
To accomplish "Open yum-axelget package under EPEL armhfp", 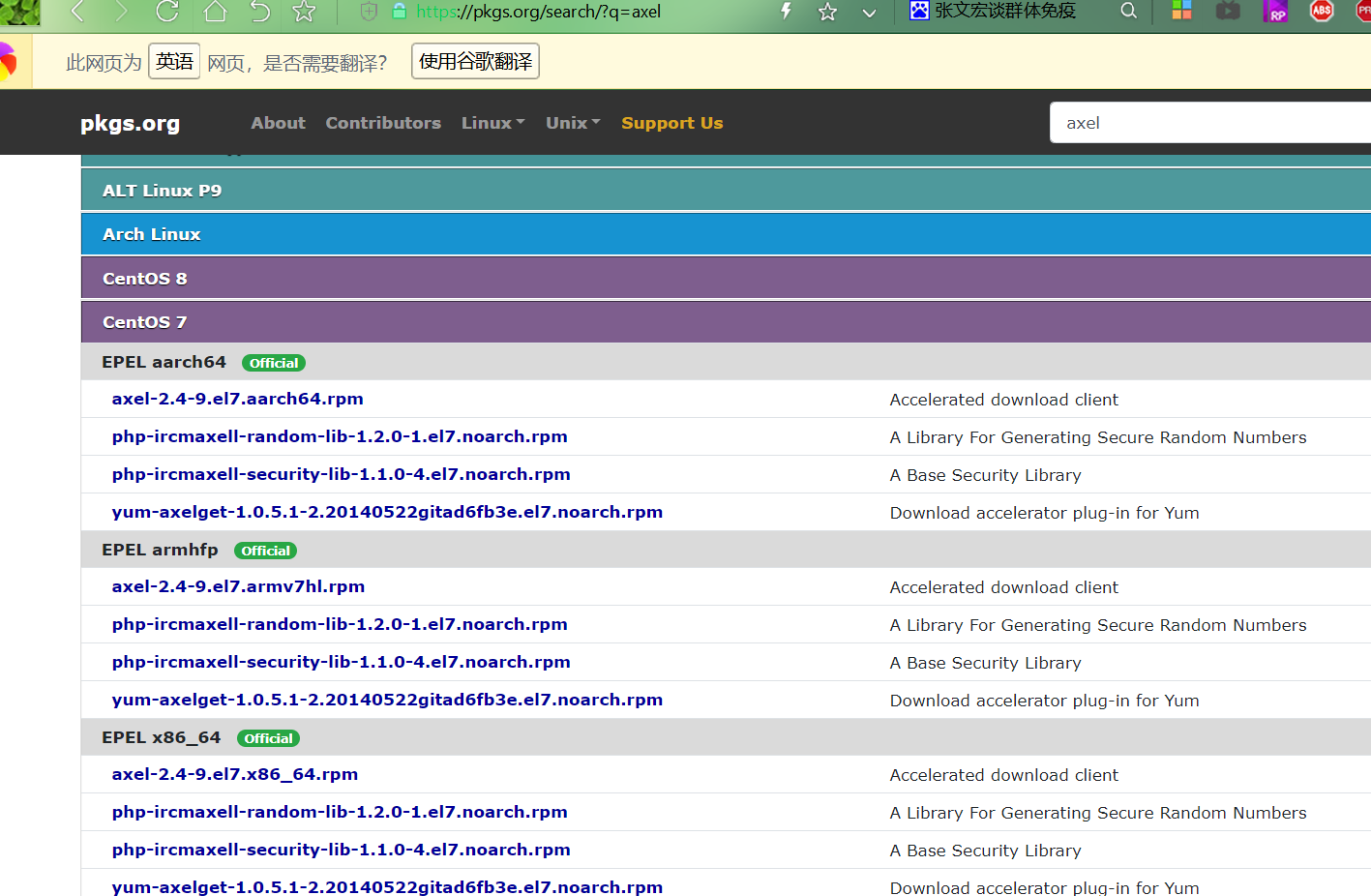I will pyautogui.click(x=387, y=700).
